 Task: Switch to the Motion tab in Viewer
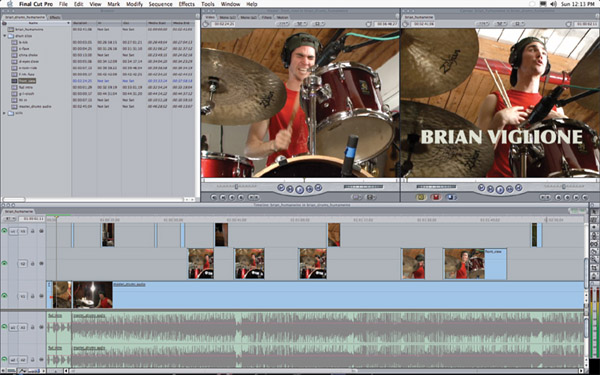(282, 17)
